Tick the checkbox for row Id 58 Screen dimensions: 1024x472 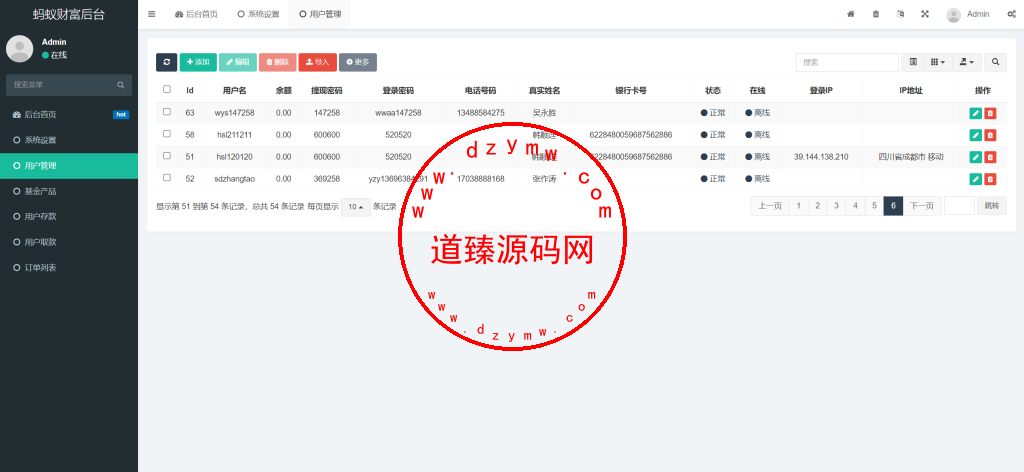coord(167,134)
